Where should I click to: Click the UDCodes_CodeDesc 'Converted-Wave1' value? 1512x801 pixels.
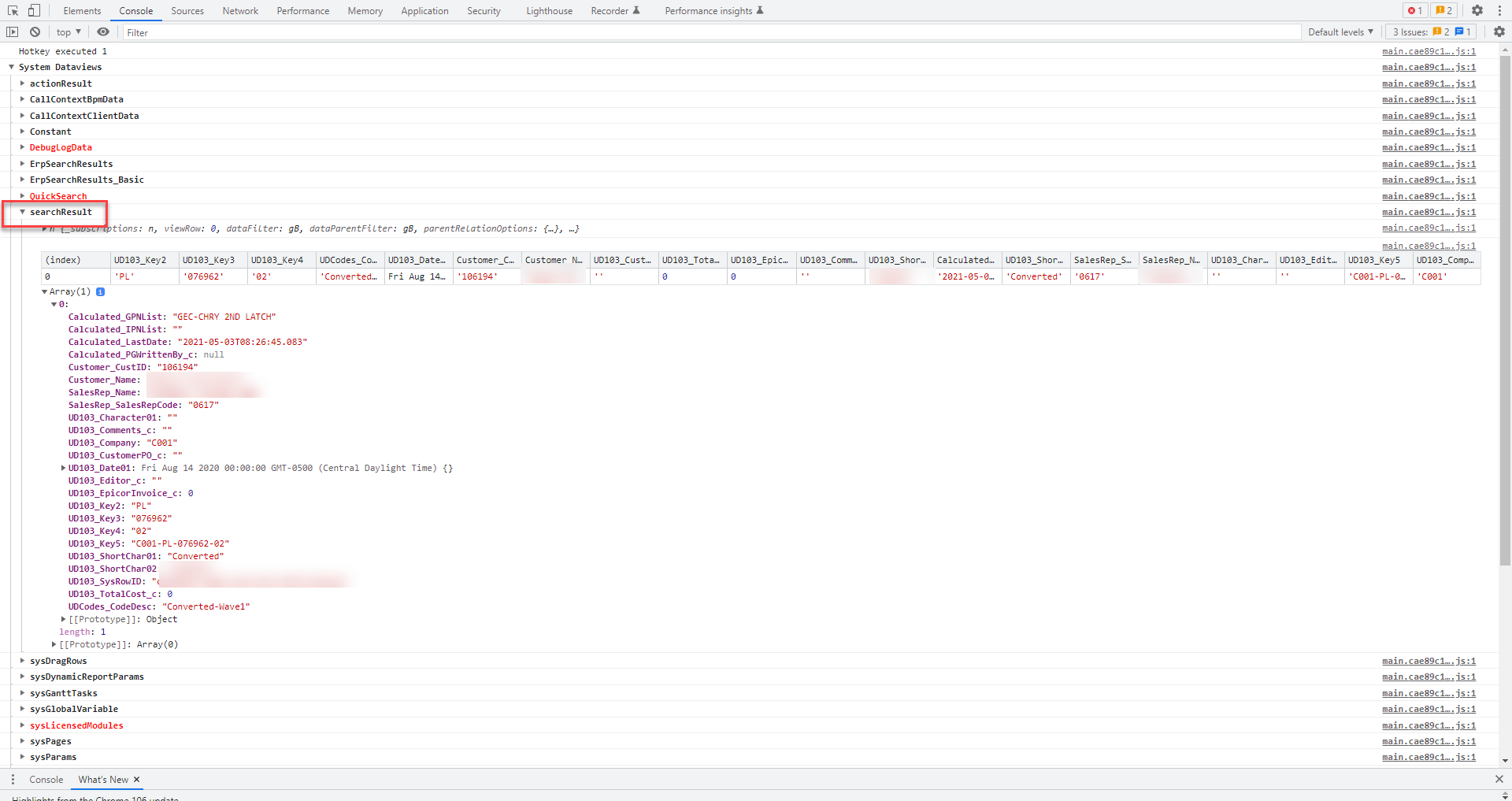pyautogui.click(x=206, y=607)
